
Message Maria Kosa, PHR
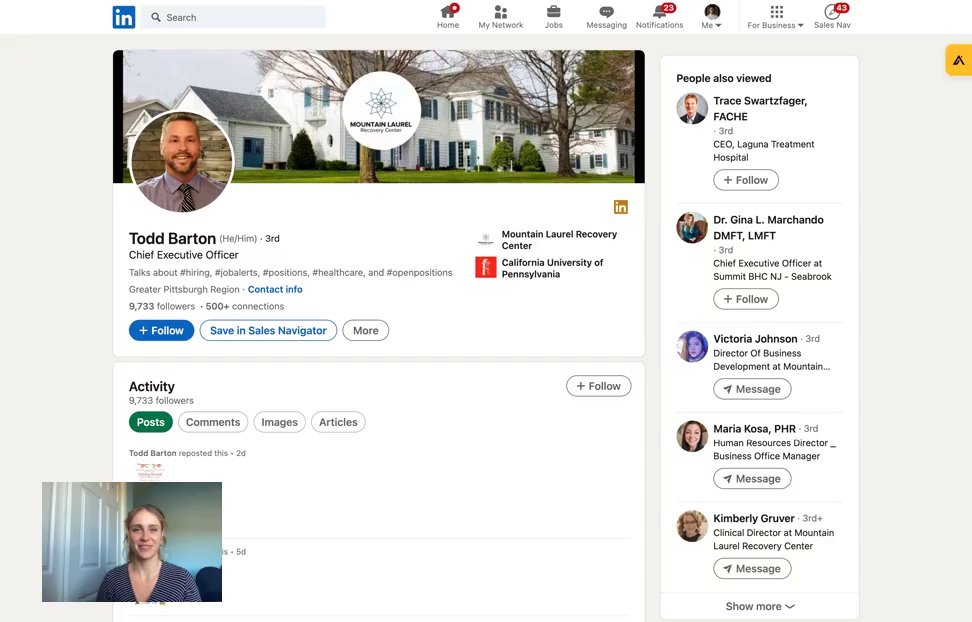752,479
